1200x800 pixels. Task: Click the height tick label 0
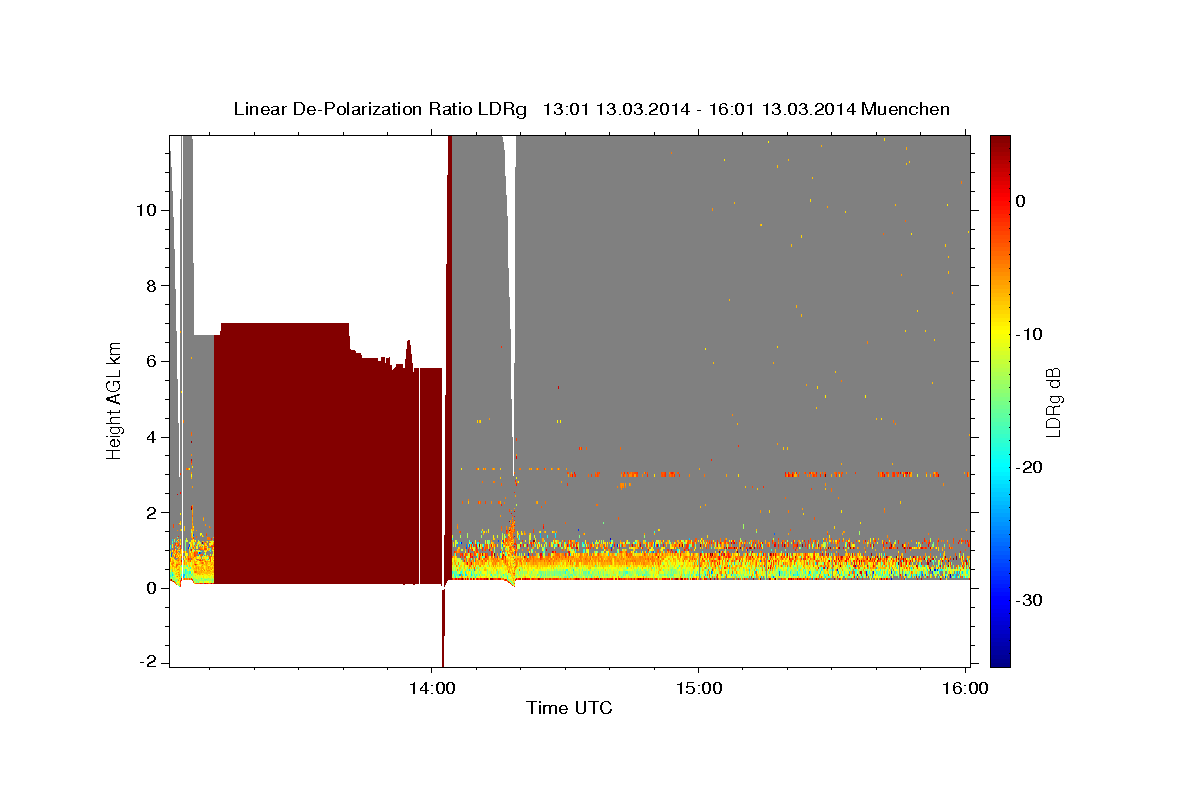click(152, 588)
